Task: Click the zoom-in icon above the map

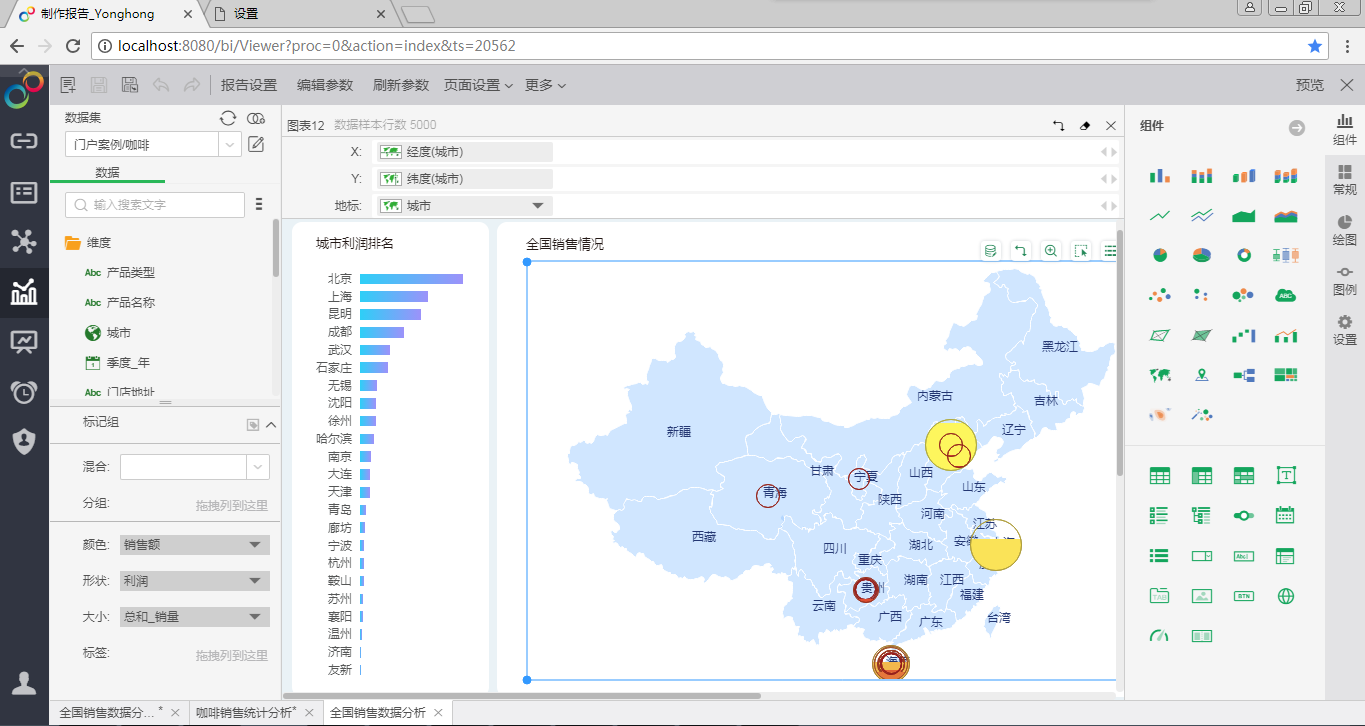Action: (x=1050, y=251)
